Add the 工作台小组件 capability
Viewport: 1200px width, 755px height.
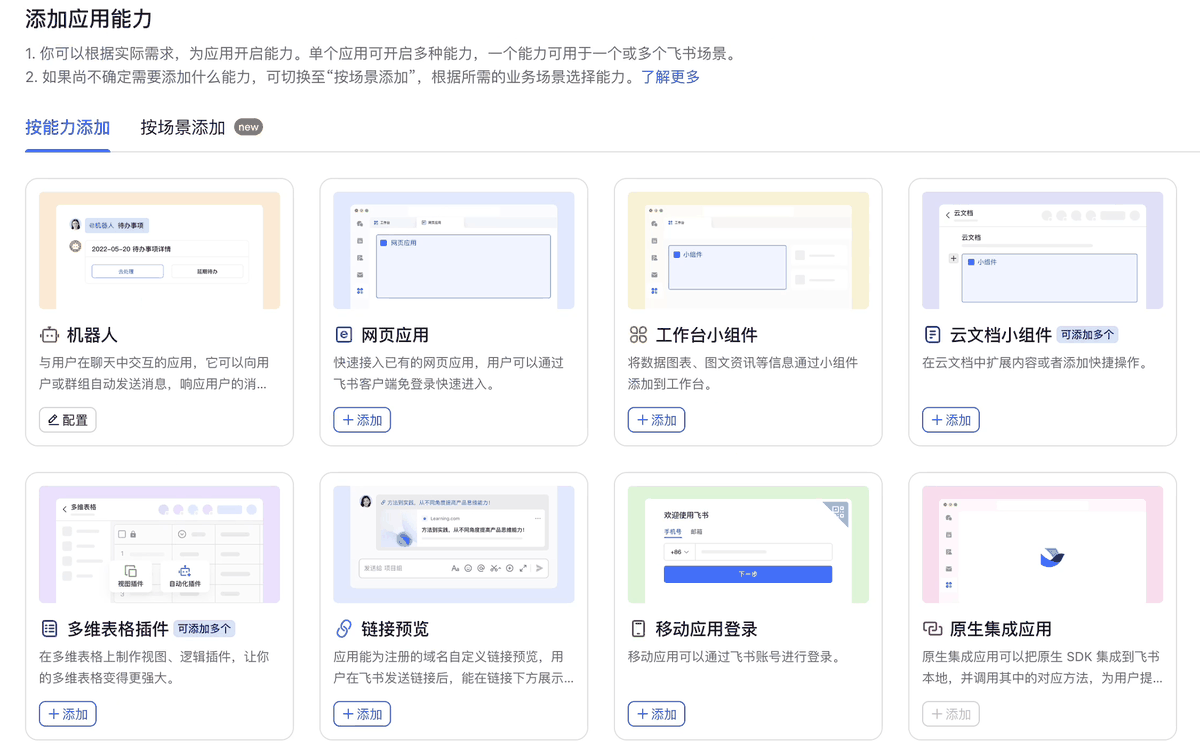657,420
